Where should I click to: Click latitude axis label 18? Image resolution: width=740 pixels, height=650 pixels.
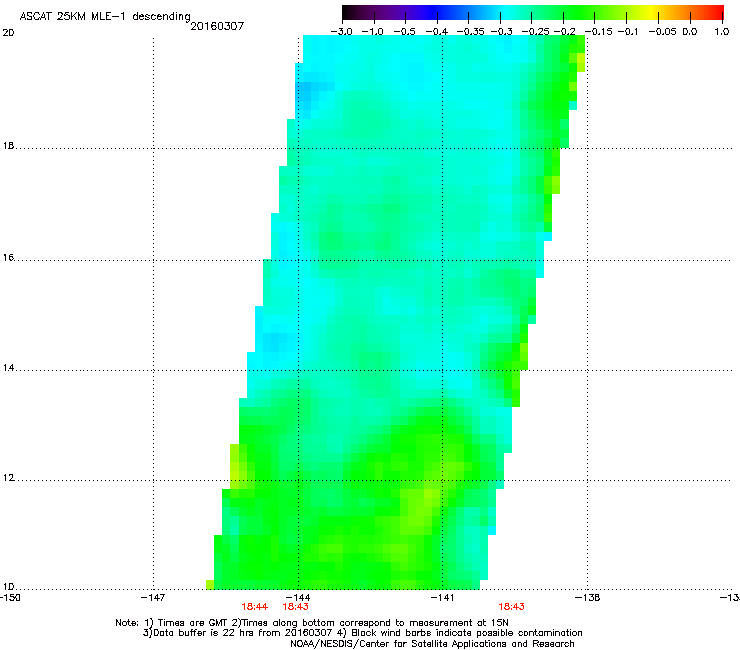pos(8,146)
